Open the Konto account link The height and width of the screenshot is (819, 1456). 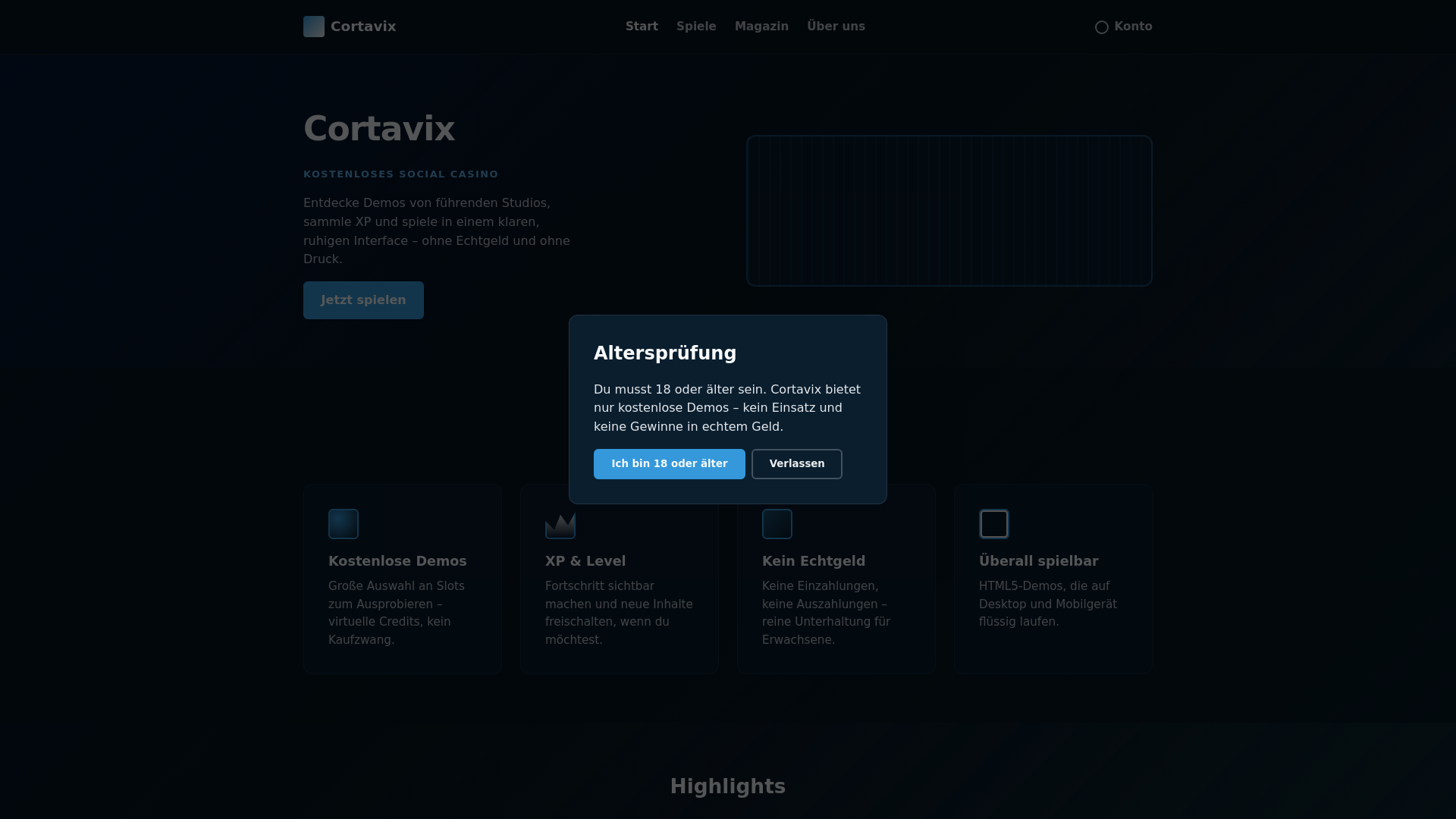pos(1123,27)
